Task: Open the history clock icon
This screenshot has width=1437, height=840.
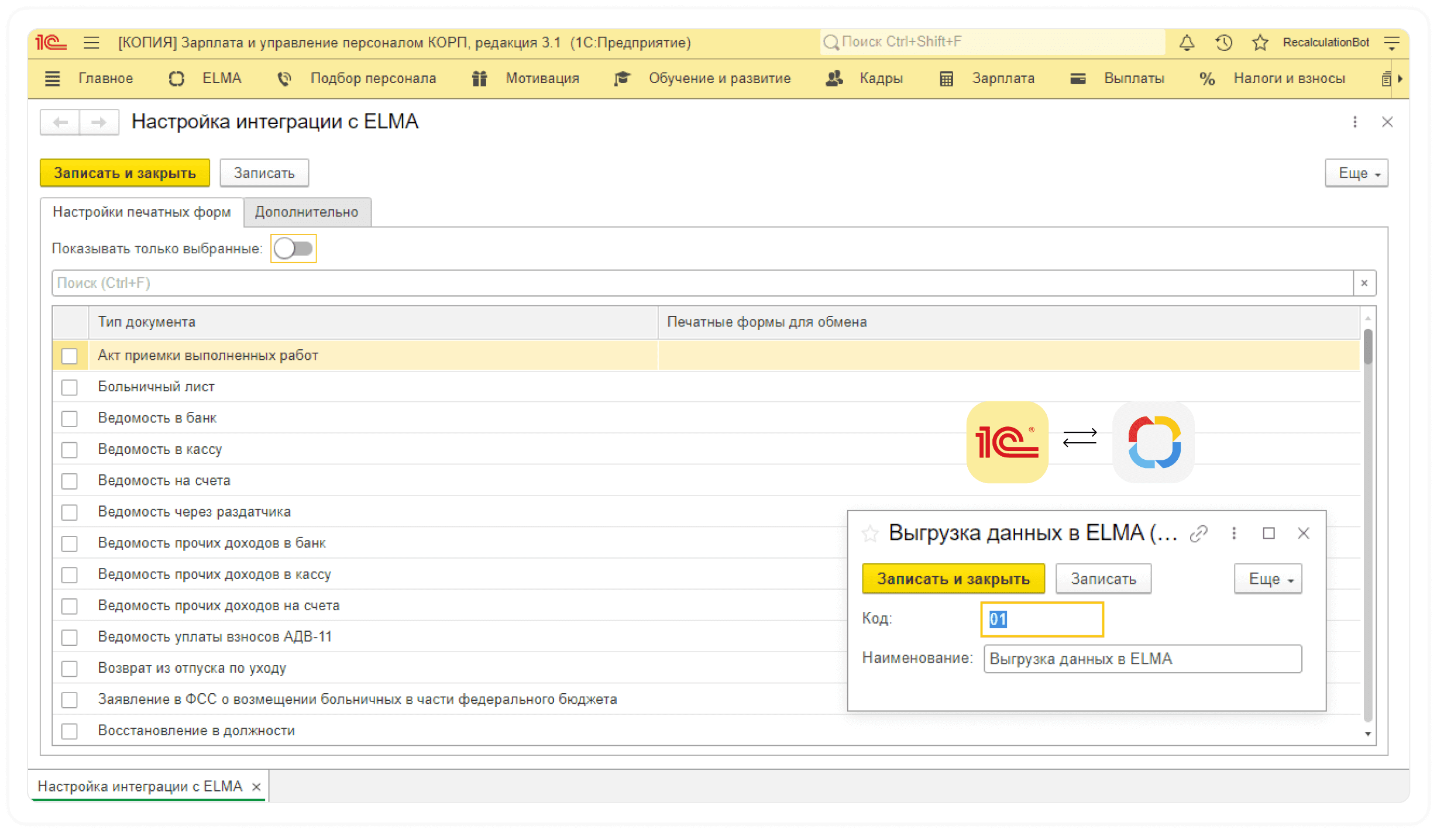Action: coord(1223,43)
